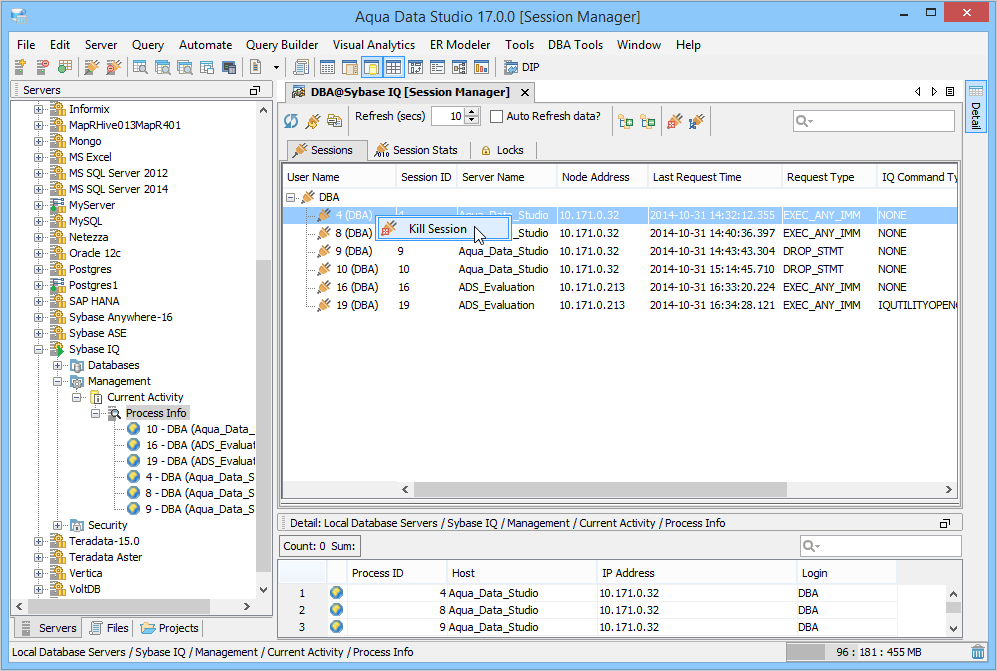Open the DBA Tools menu
Screen dimensions: 997x671
pos(575,45)
